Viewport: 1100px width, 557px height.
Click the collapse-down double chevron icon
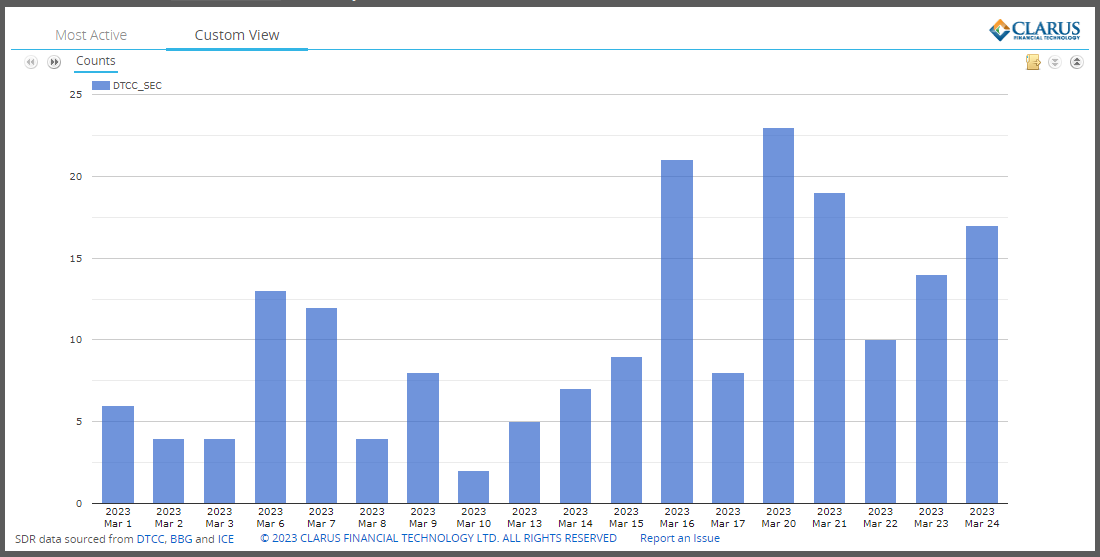click(x=1054, y=62)
